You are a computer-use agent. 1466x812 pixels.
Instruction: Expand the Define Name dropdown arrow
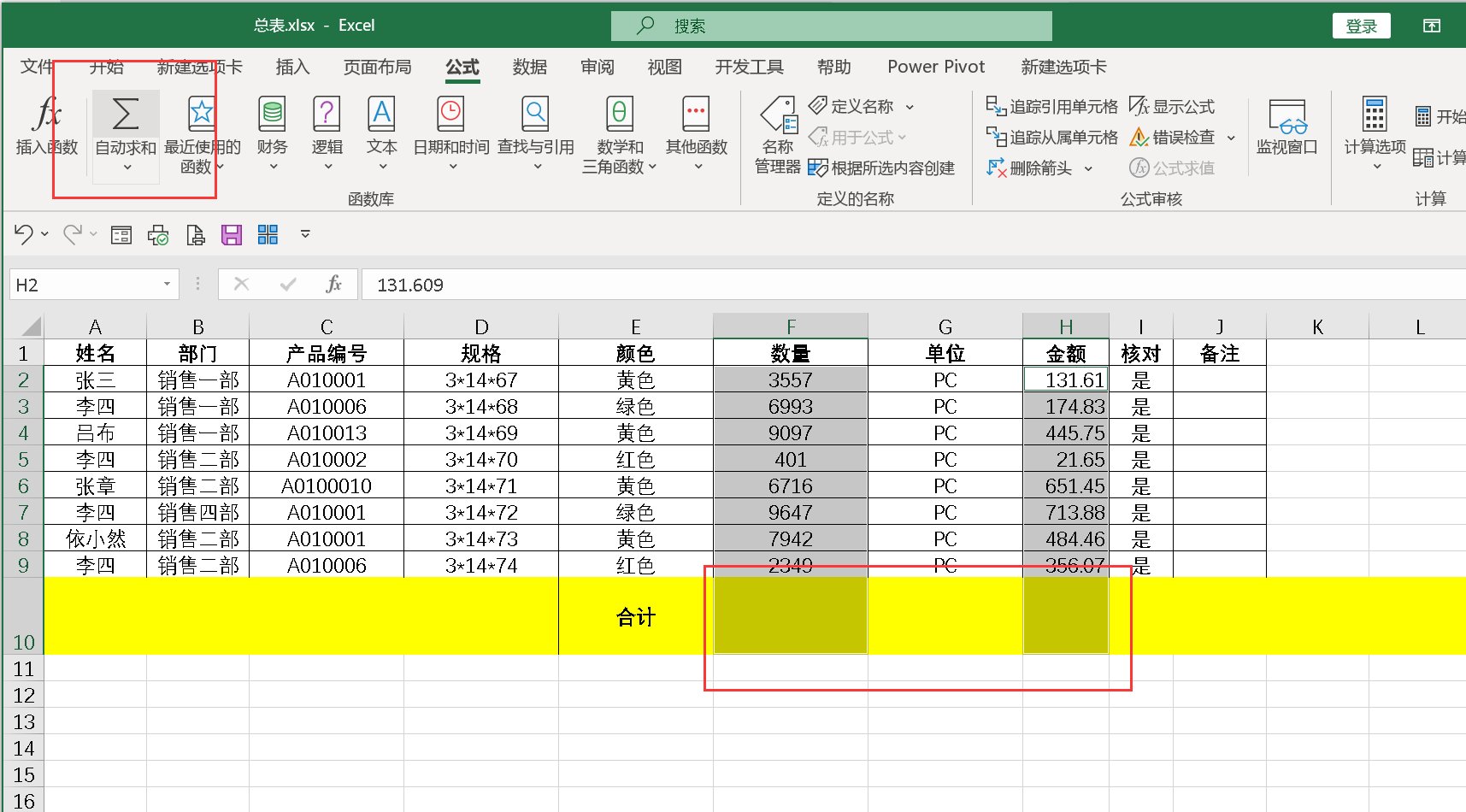(910, 108)
